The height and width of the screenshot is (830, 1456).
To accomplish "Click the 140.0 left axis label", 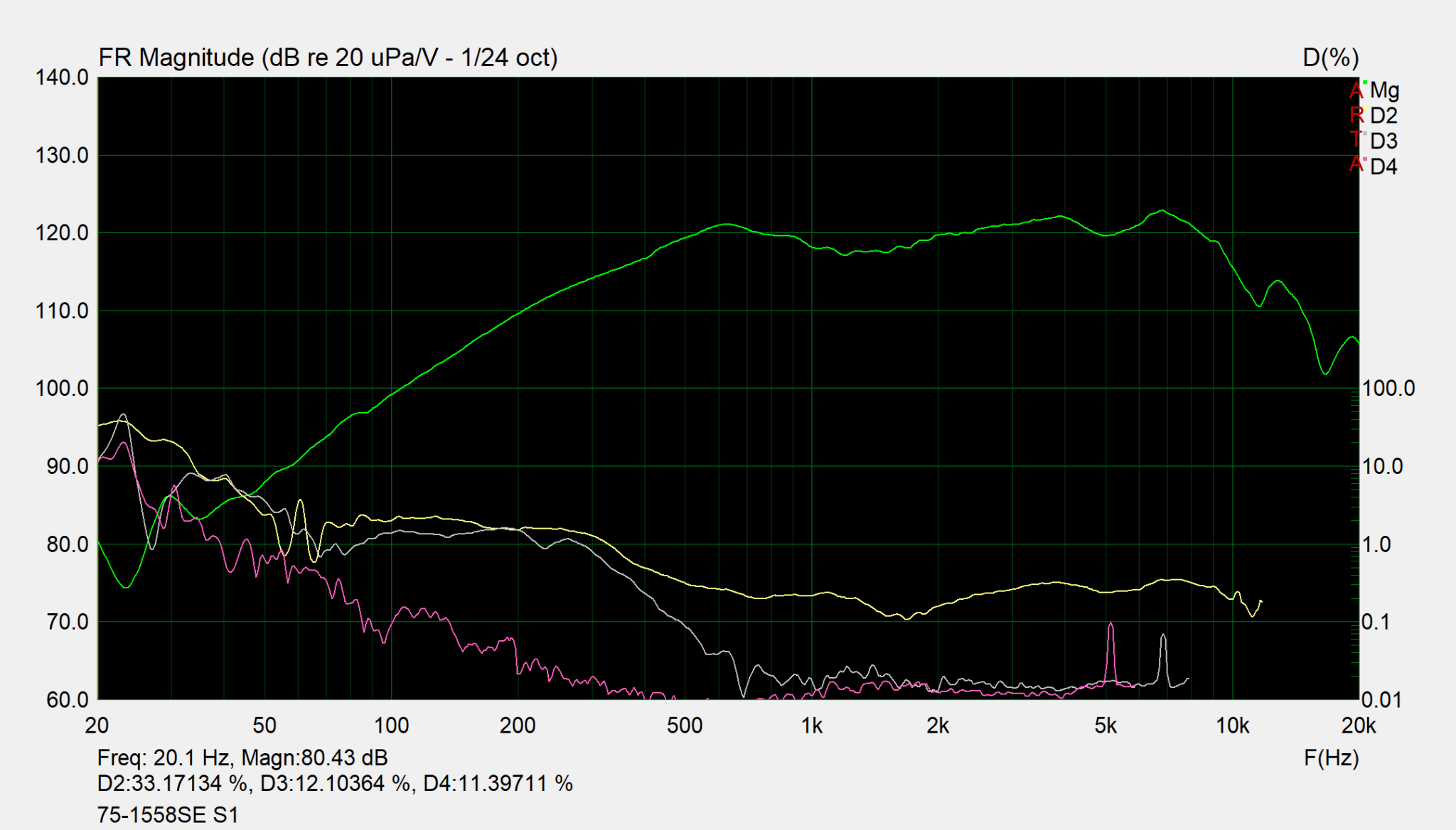I will coord(62,77).
